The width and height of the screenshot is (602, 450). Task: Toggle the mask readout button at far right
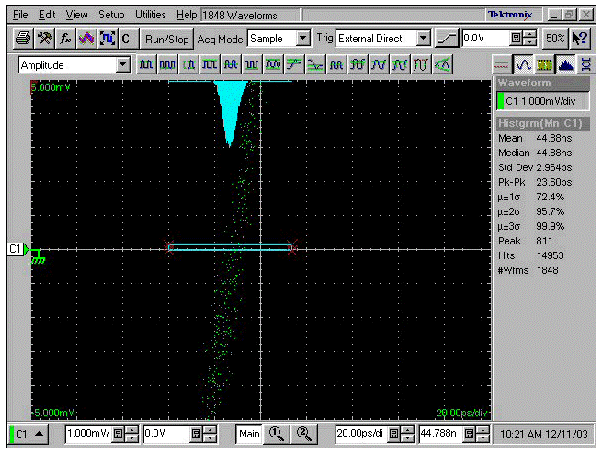(x=586, y=65)
